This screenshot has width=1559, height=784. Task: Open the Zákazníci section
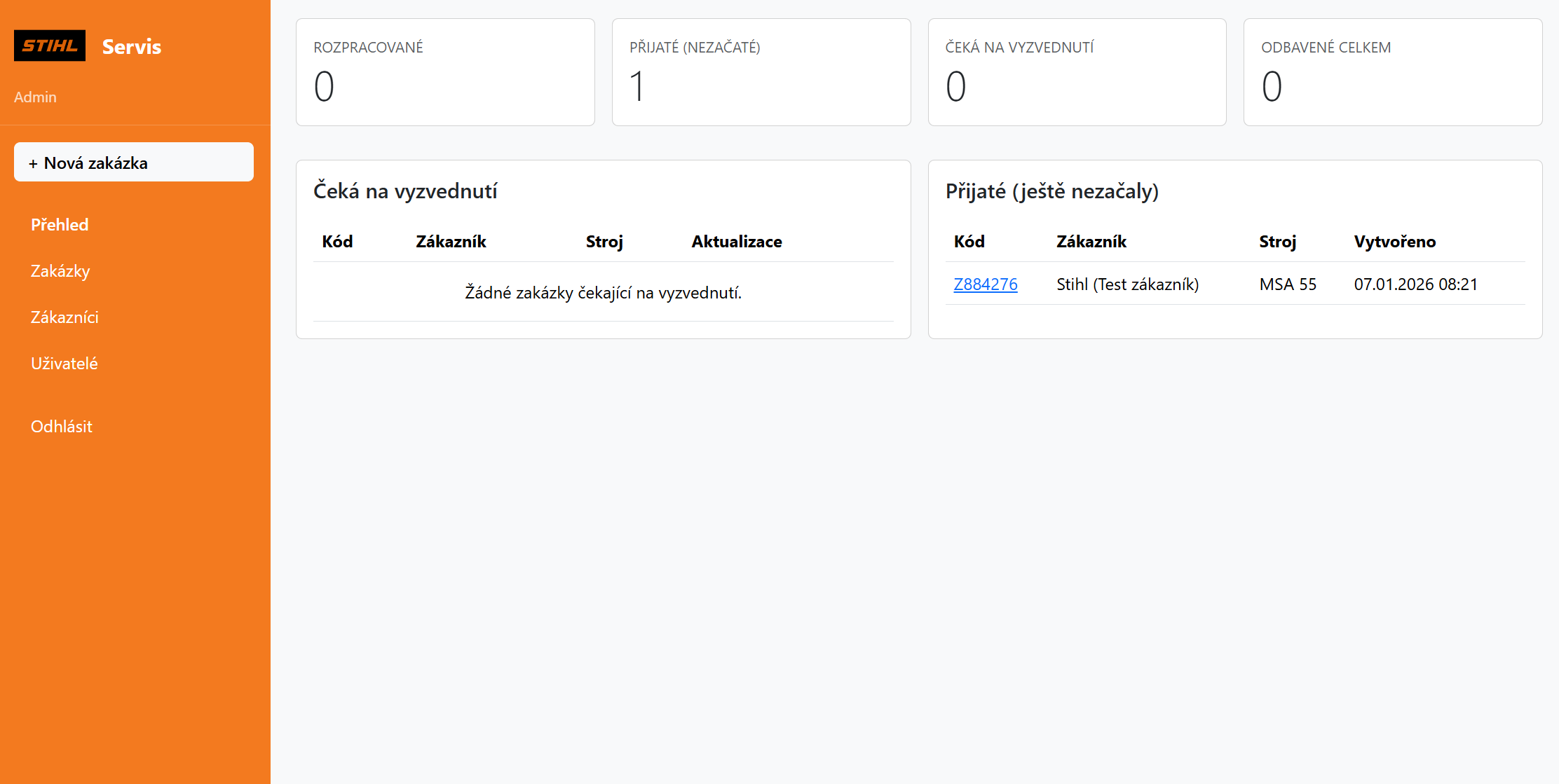click(x=64, y=317)
